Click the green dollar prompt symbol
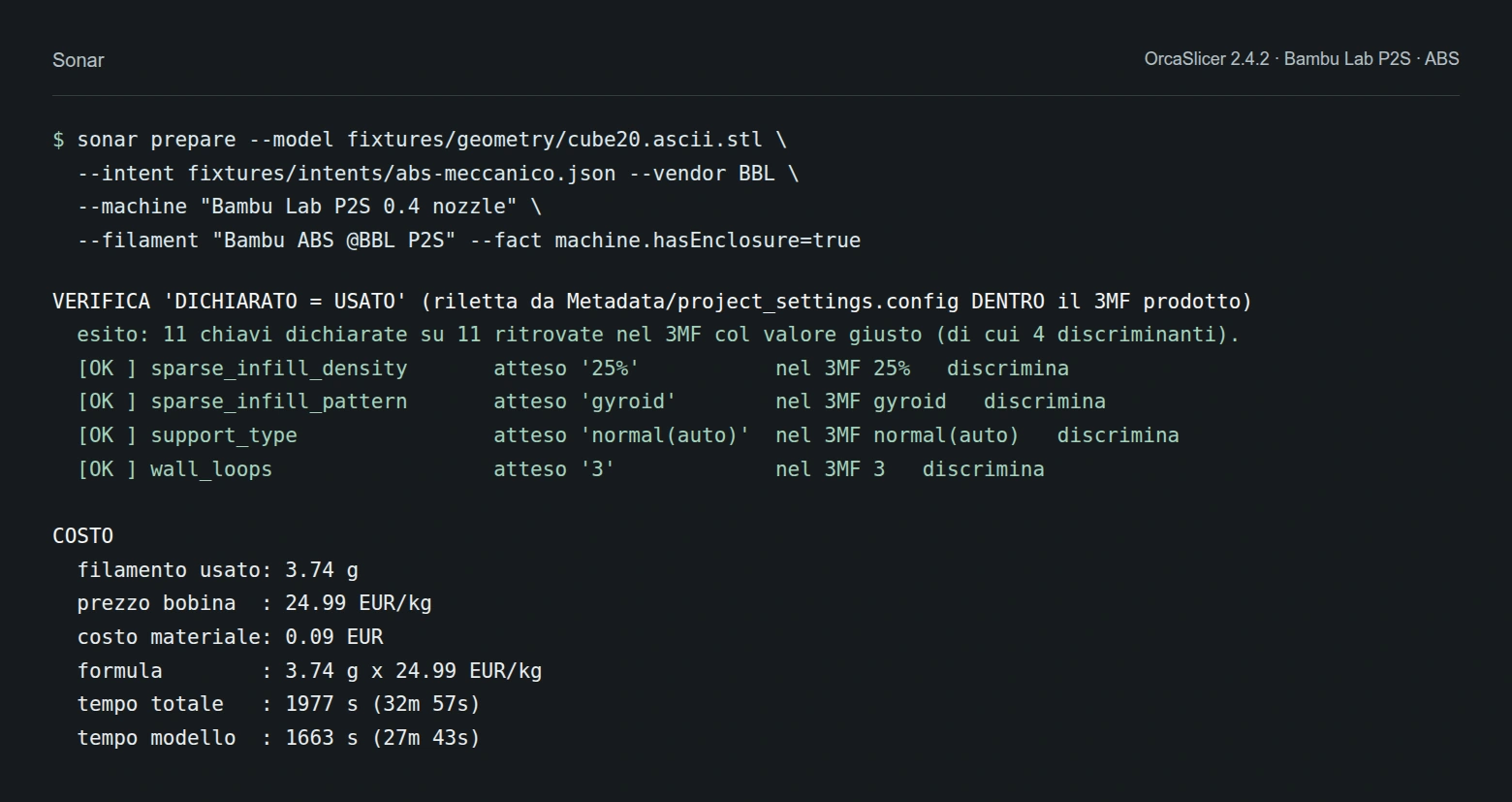The height and width of the screenshot is (802, 1512). pyautogui.click(x=59, y=140)
